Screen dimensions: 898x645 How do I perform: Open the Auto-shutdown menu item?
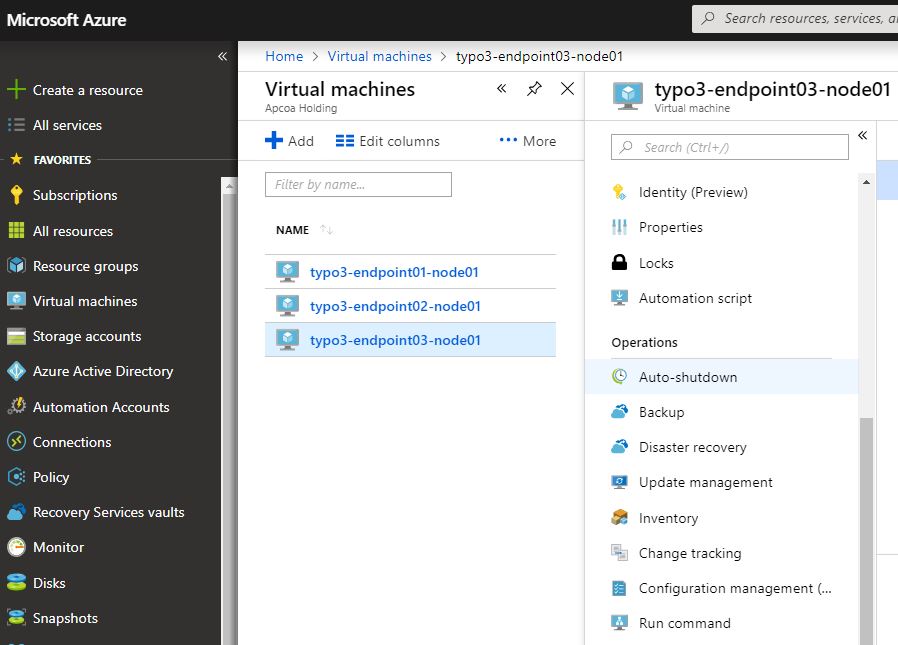[722, 377]
